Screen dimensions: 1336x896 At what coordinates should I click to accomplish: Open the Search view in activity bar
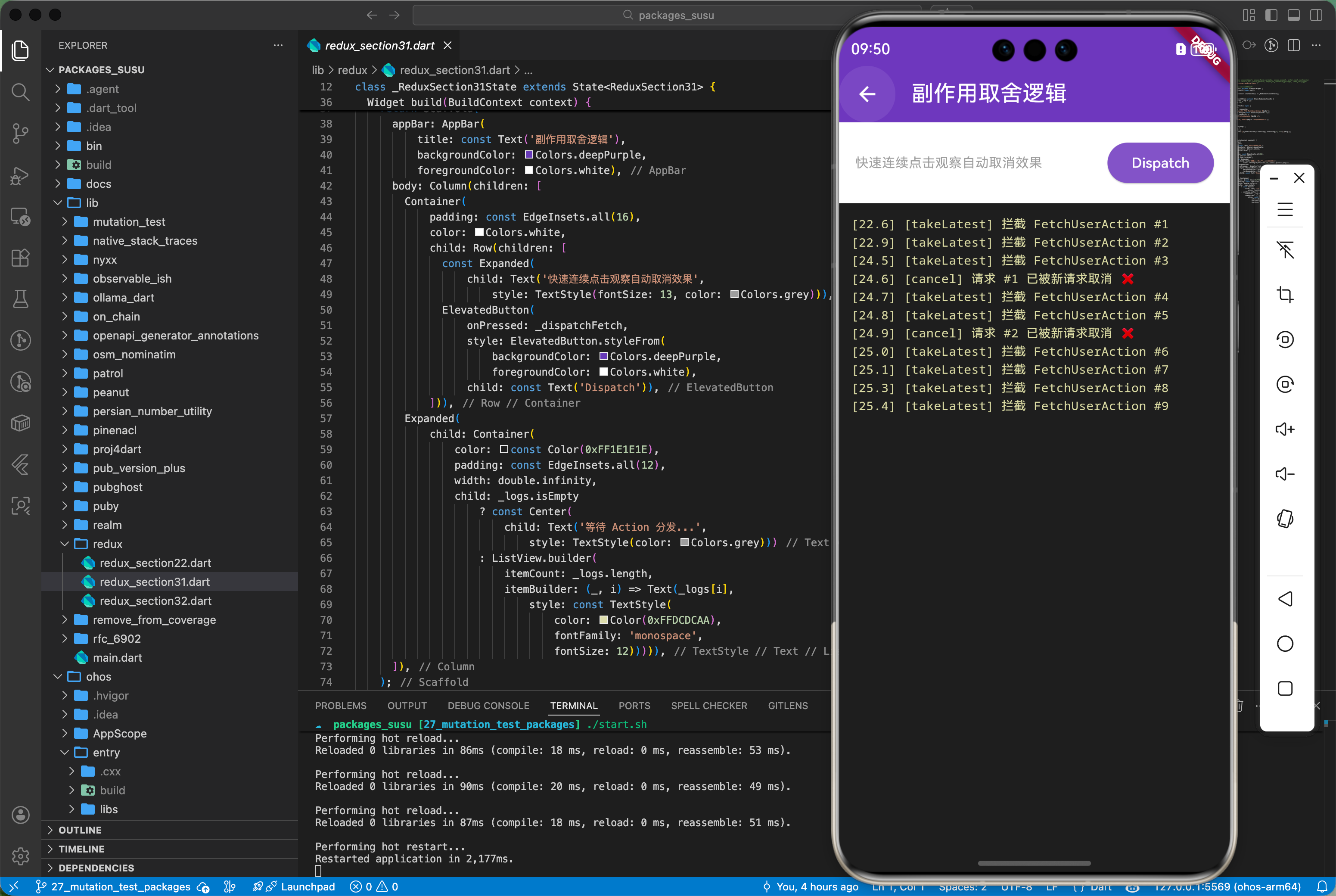[x=21, y=91]
